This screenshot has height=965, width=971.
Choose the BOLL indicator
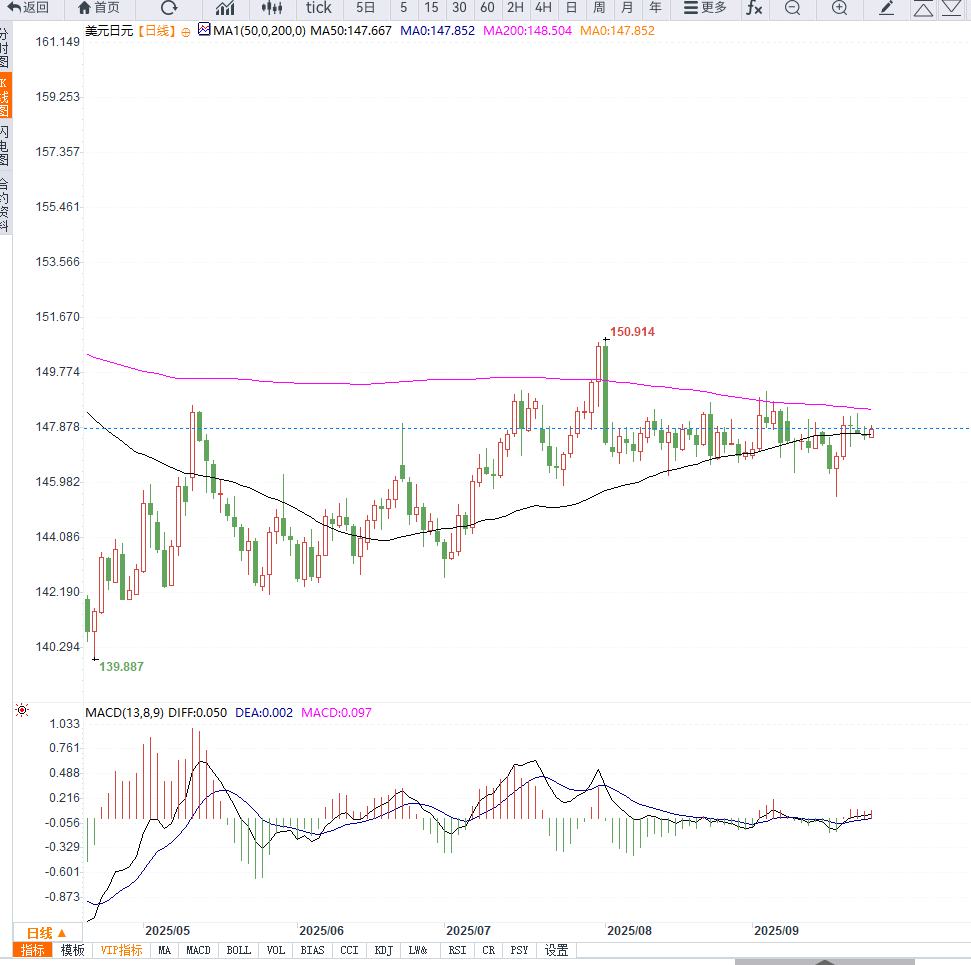pos(238,950)
